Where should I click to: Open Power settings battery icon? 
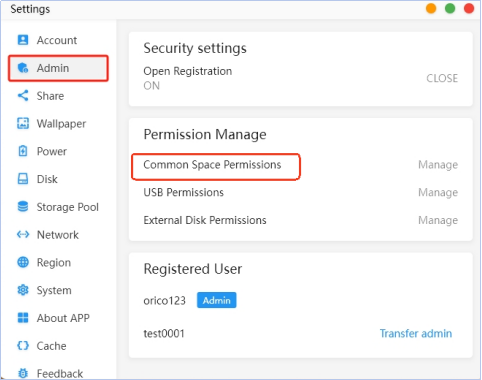23,151
